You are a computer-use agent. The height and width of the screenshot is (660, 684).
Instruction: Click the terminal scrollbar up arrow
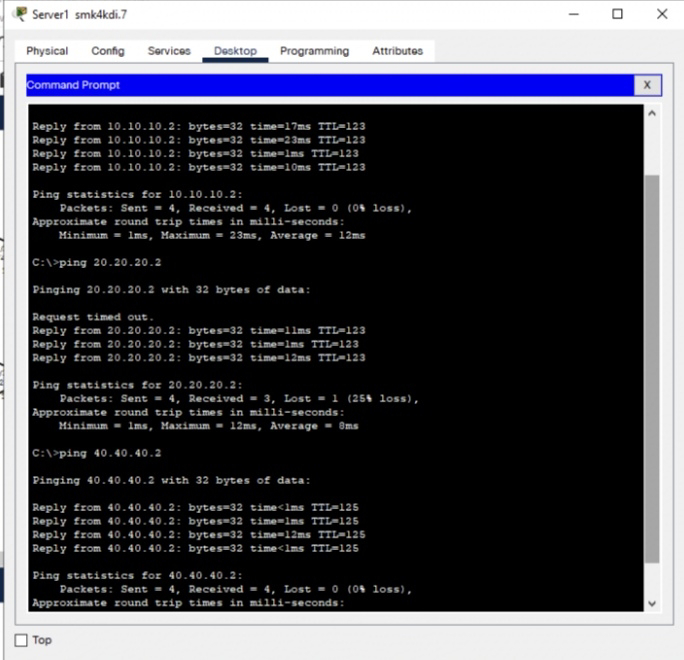pyautogui.click(x=652, y=113)
